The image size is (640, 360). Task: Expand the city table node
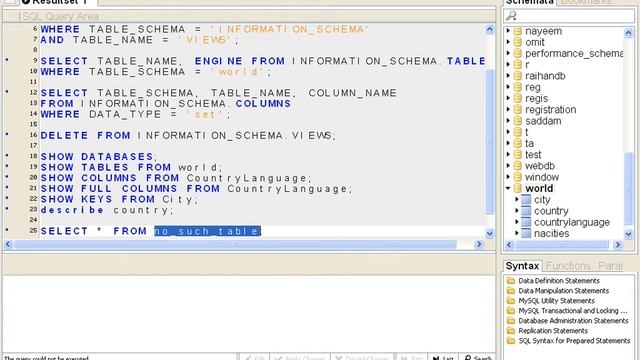point(517,199)
